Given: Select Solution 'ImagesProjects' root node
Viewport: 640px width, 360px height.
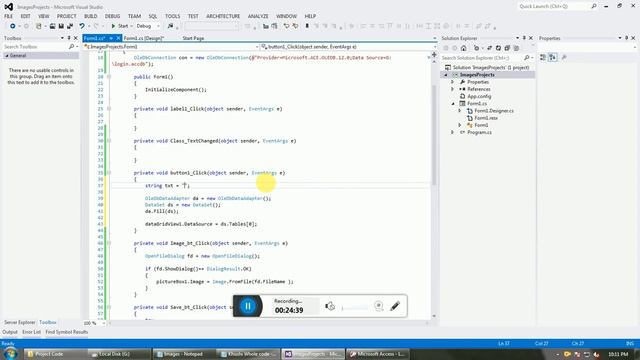Looking at the screenshot, I should point(487,68).
